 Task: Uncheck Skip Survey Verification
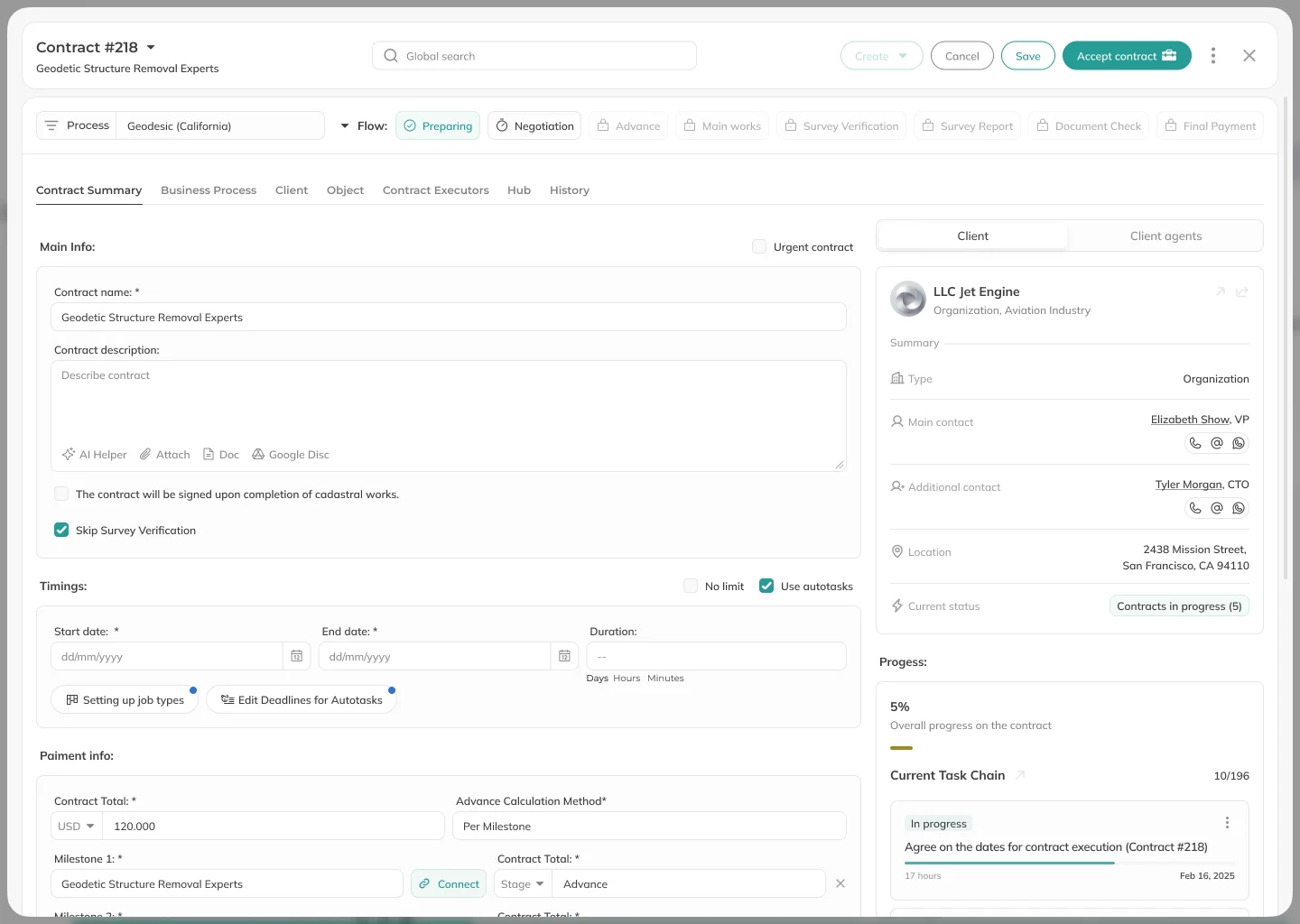[x=61, y=530]
